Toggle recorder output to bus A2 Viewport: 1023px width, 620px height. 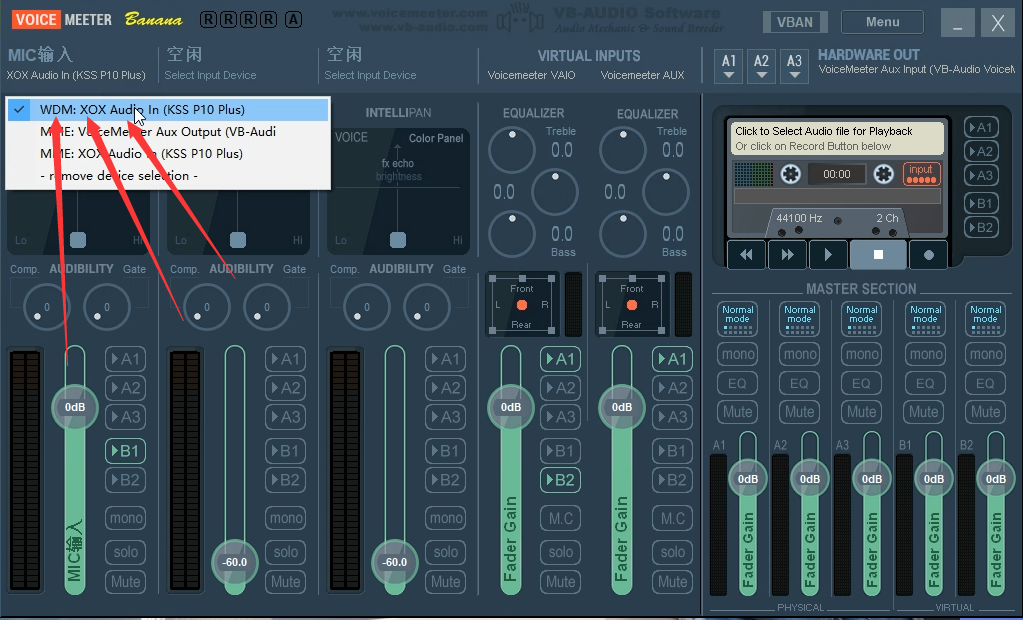pyautogui.click(x=981, y=151)
